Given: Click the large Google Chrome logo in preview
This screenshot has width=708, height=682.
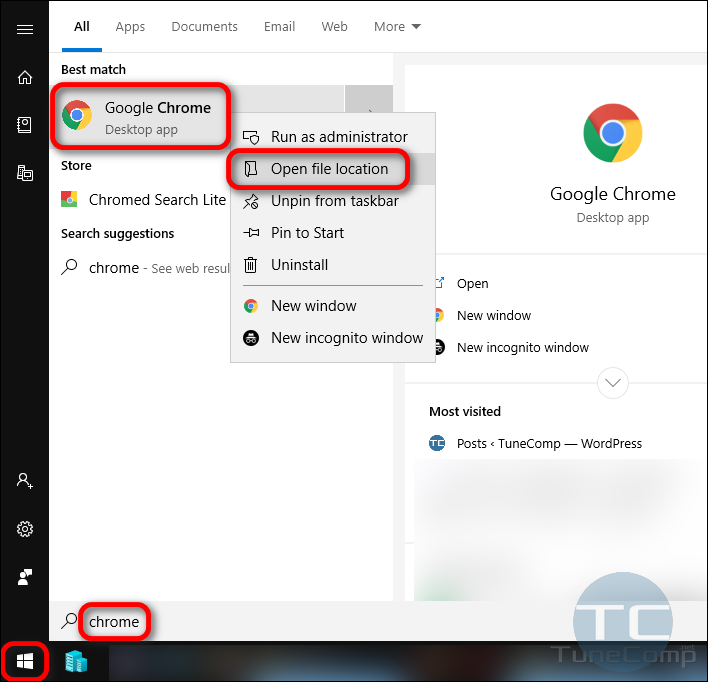Looking at the screenshot, I should pyautogui.click(x=612, y=133).
